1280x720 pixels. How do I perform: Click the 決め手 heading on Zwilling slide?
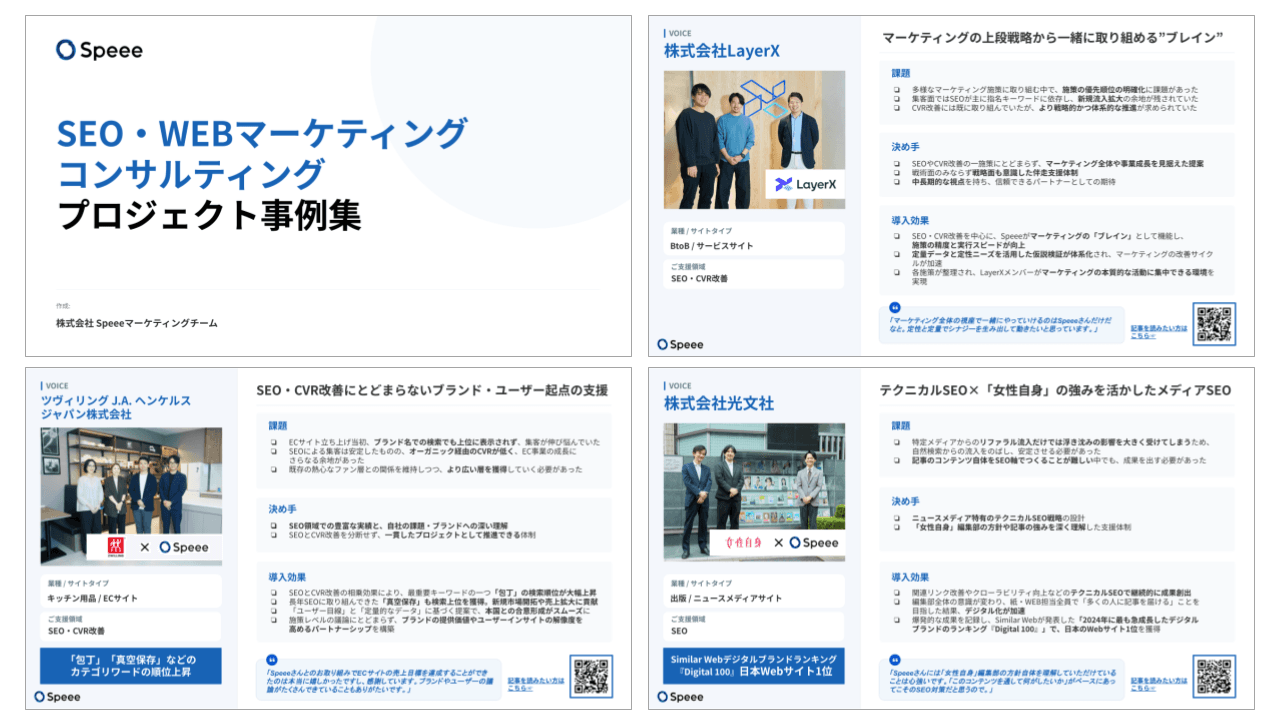pyautogui.click(x=282, y=508)
